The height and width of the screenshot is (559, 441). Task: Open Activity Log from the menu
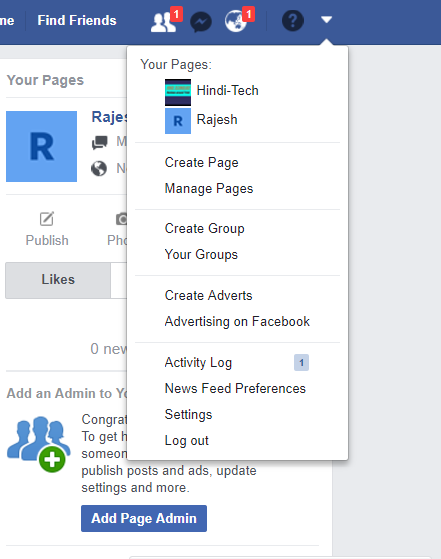pyautogui.click(x=198, y=363)
